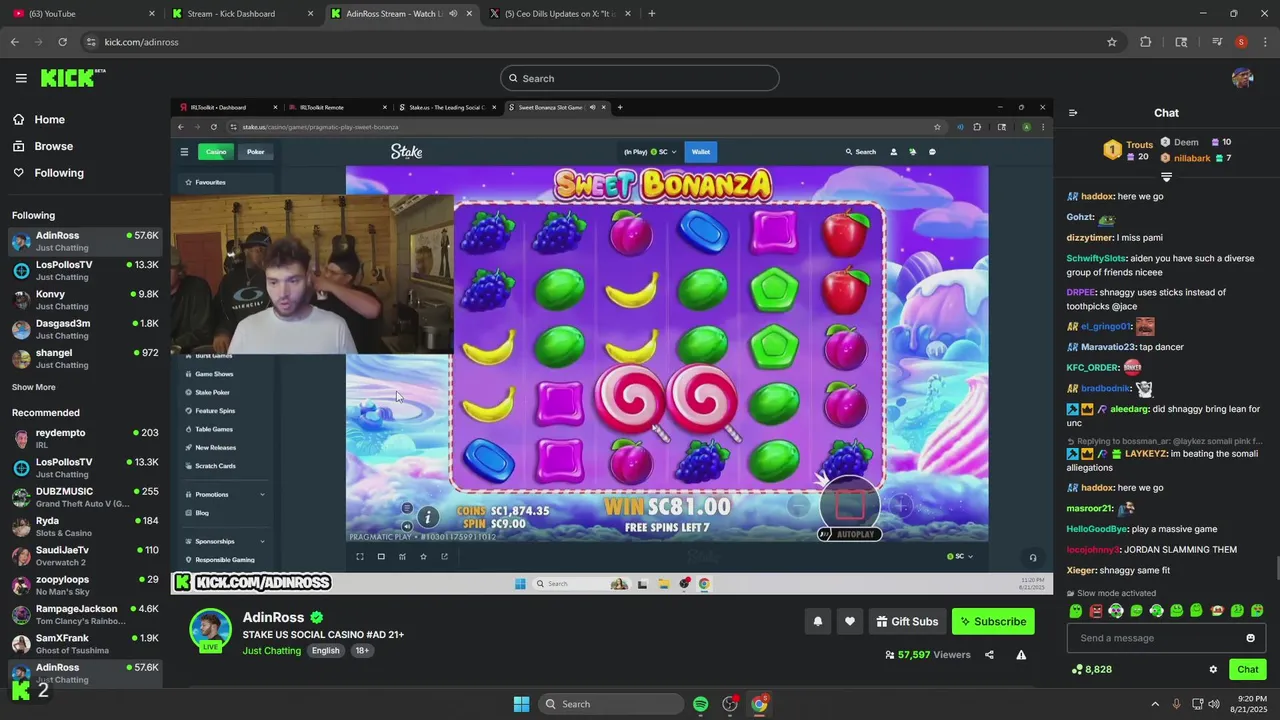Open a new browser tab

pos(651,14)
